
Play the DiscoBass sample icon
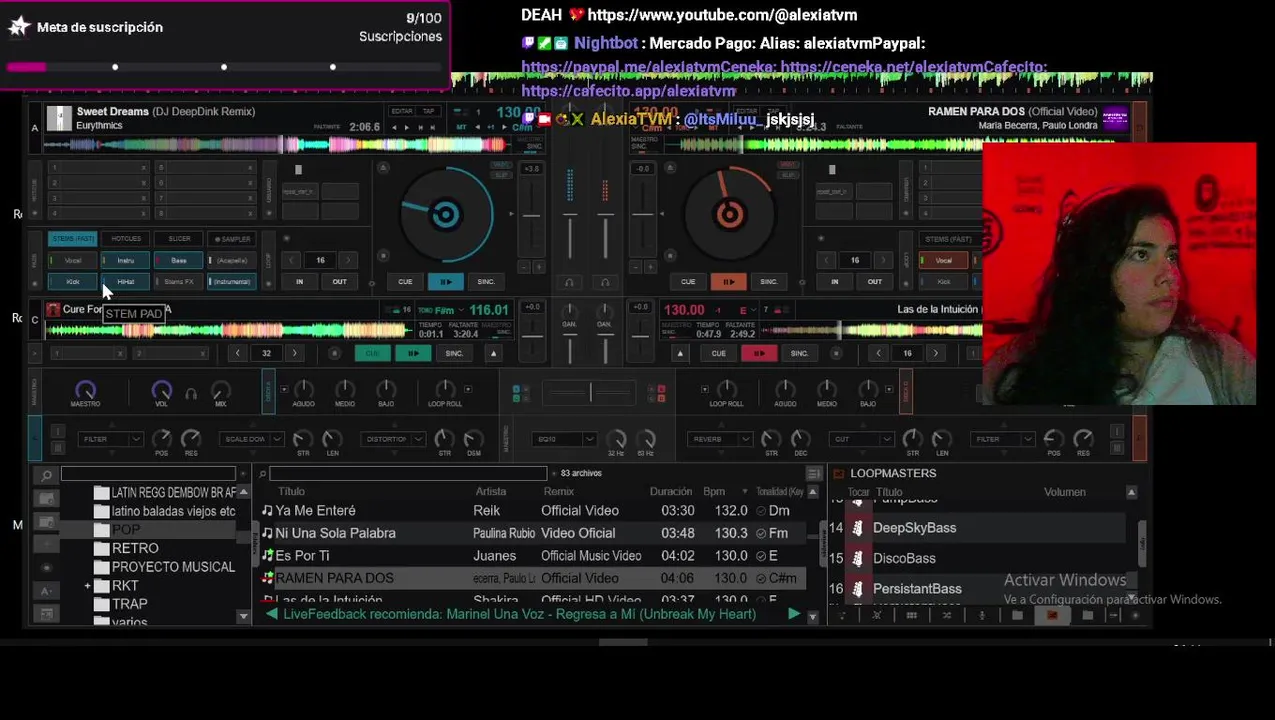click(857, 558)
